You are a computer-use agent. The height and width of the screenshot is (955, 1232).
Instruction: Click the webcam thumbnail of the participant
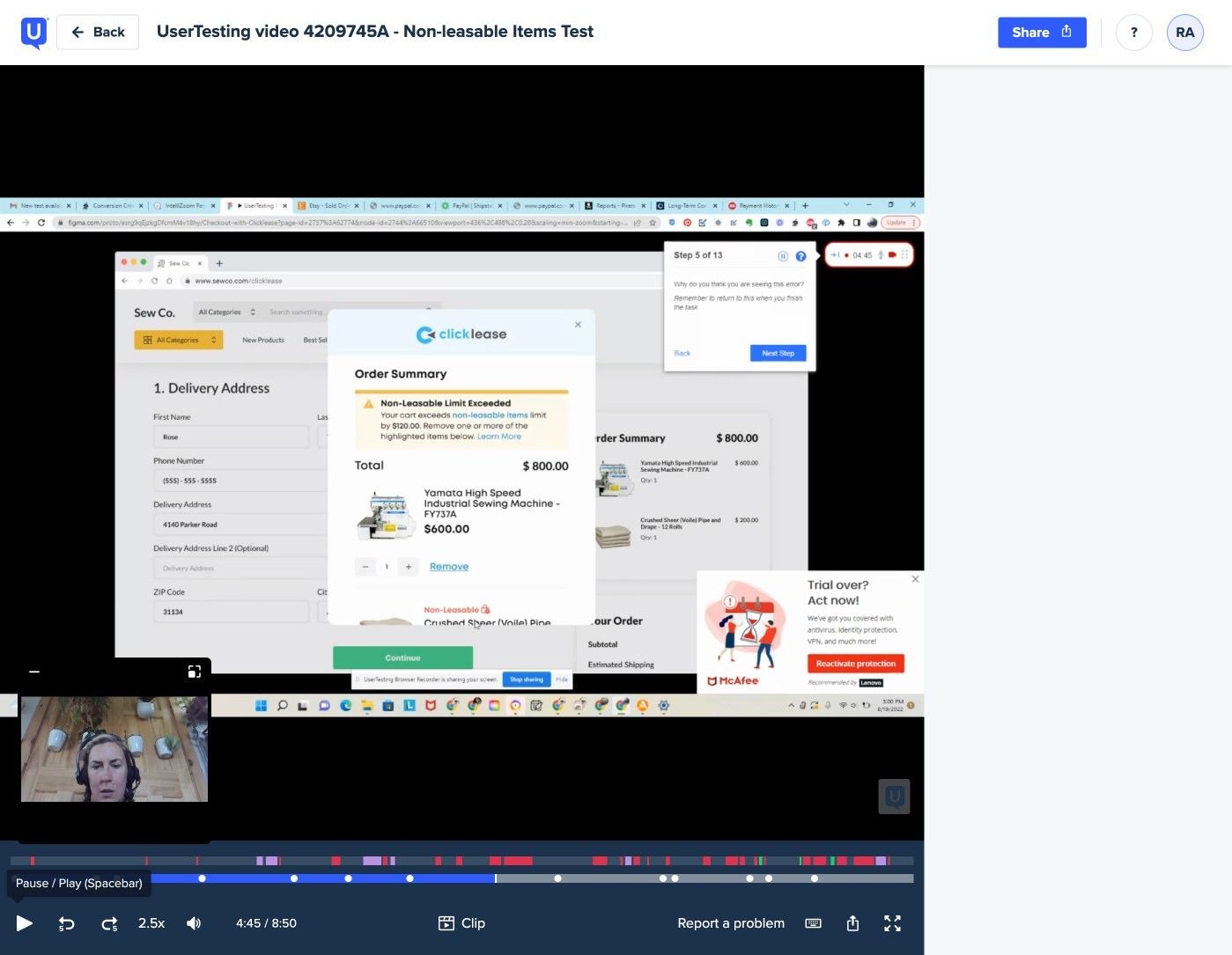pyautogui.click(x=114, y=749)
